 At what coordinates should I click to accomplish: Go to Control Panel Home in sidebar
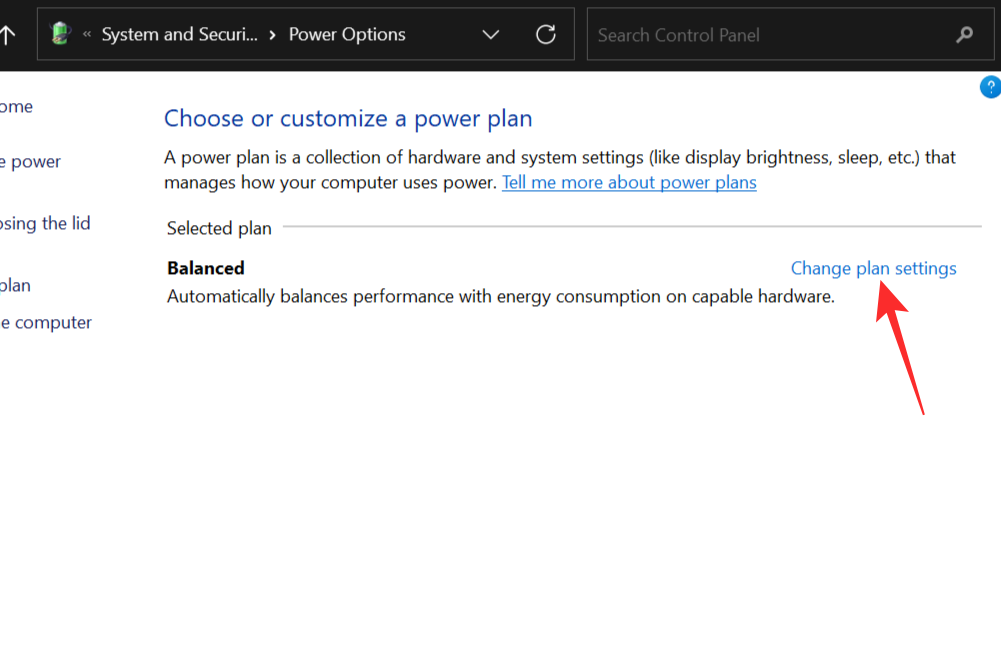click(16, 107)
